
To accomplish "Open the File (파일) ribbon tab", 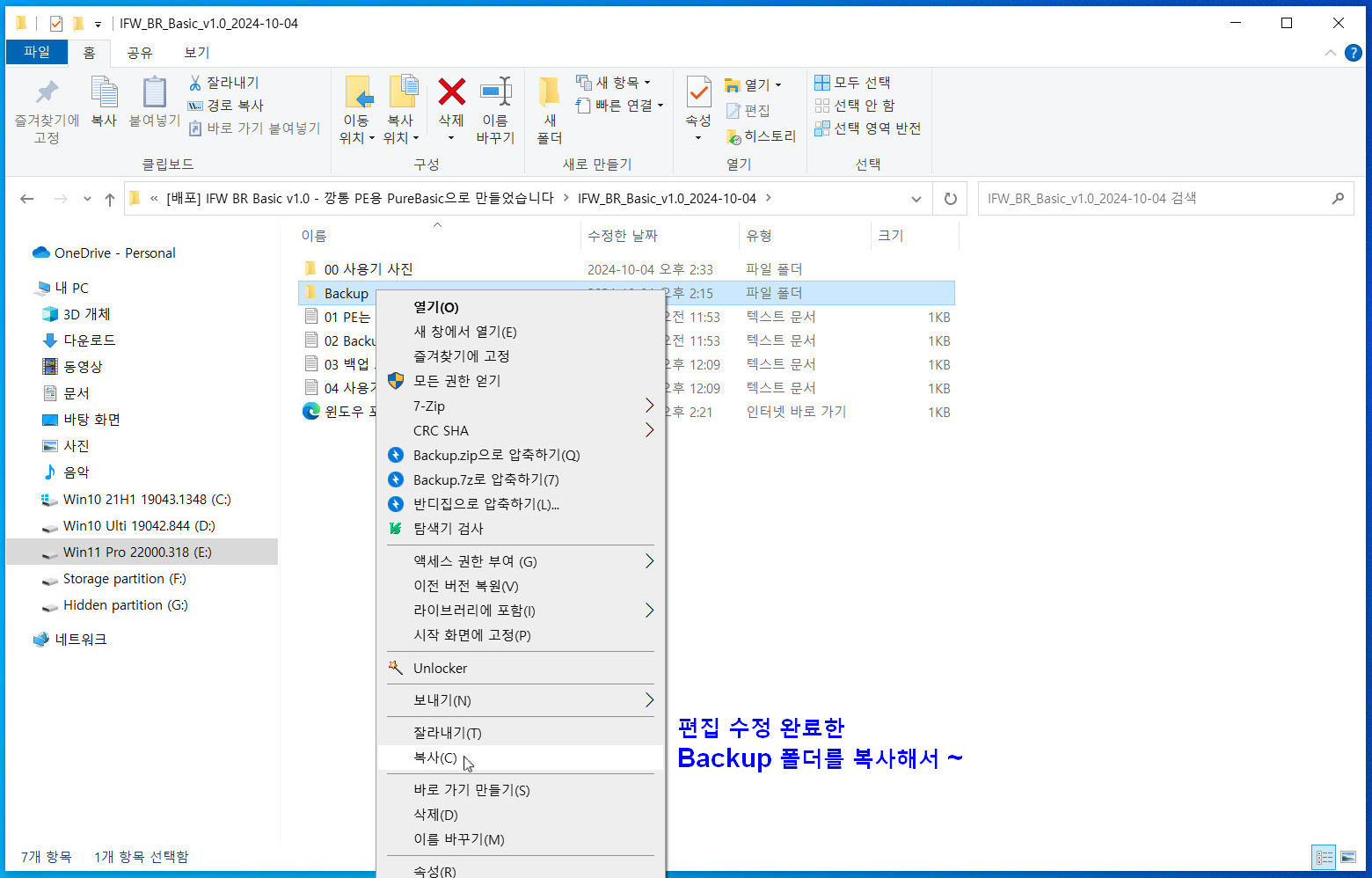I will point(37,52).
